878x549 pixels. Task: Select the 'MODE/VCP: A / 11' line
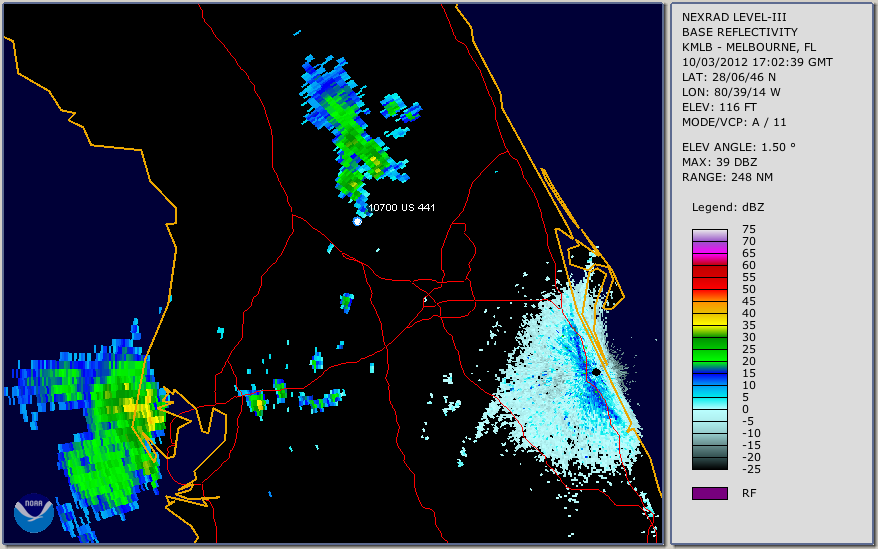(x=734, y=122)
